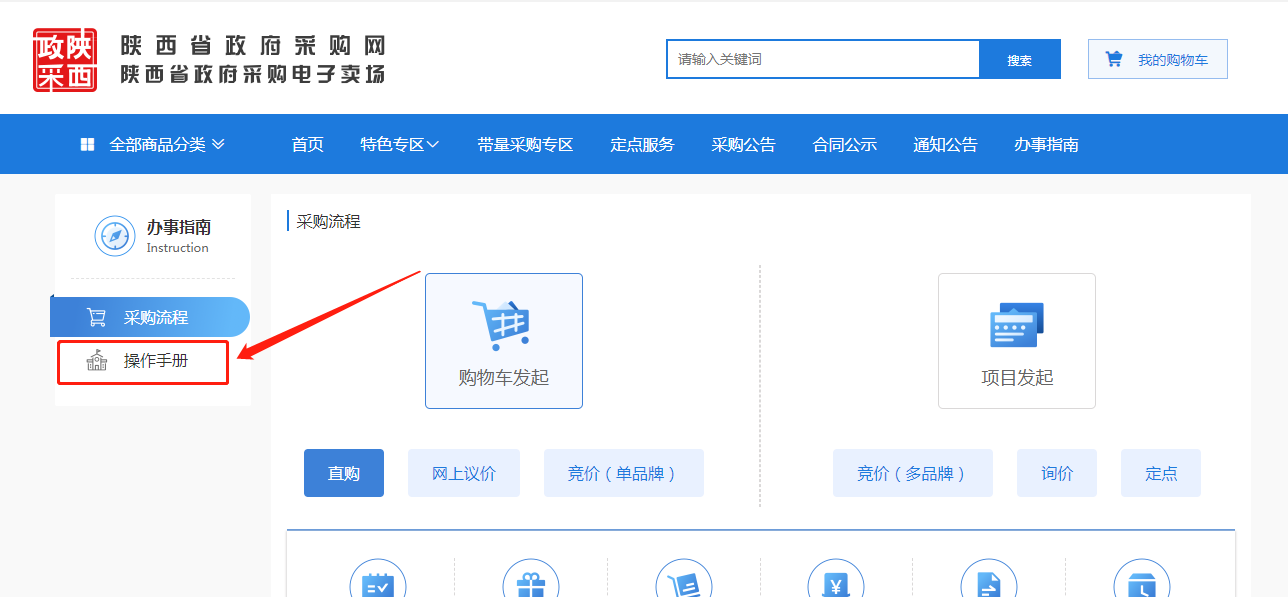This screenshot has height=597, width=1288.
Task: Choose the 购物车发起 card
Action: pyautogui.click(x=504, y=341)
